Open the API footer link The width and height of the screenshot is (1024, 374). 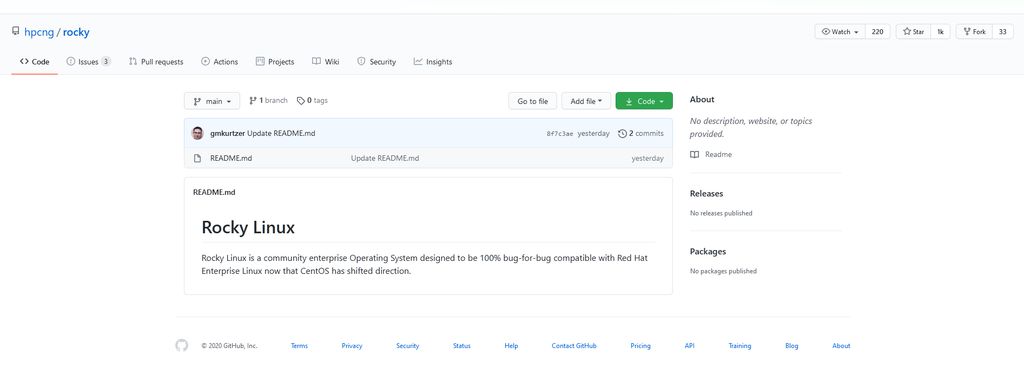pyautogui.click(x=689, y=346)
